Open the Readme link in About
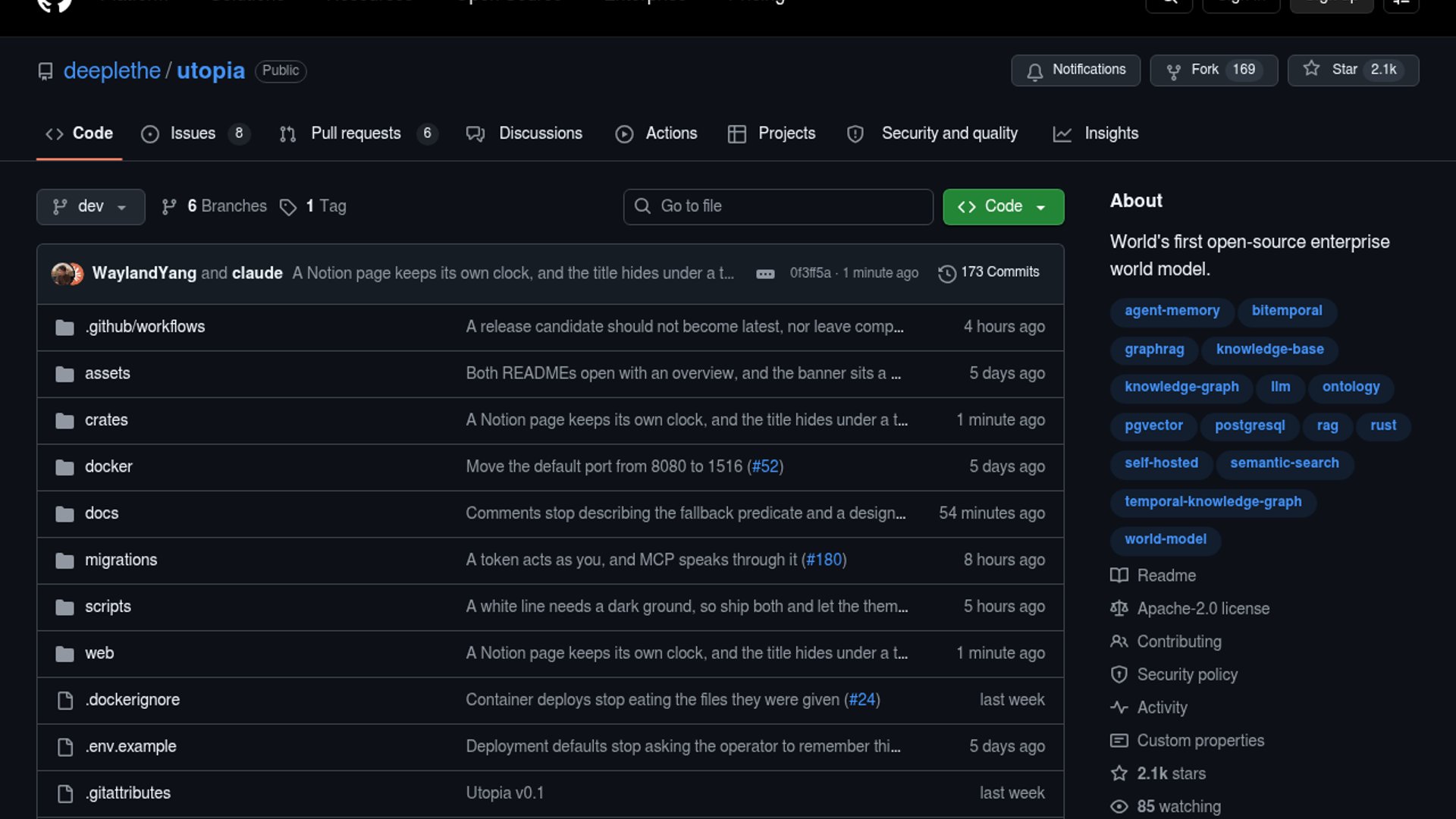The height and width of the screenshot is (819, 1456). click(x=1153, y=576)
